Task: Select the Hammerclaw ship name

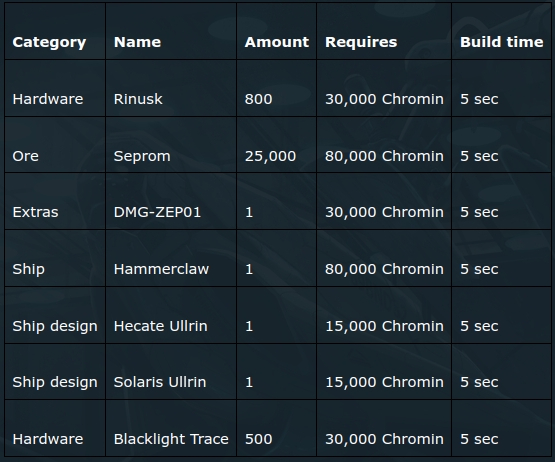Action: [x=161, y=269]
